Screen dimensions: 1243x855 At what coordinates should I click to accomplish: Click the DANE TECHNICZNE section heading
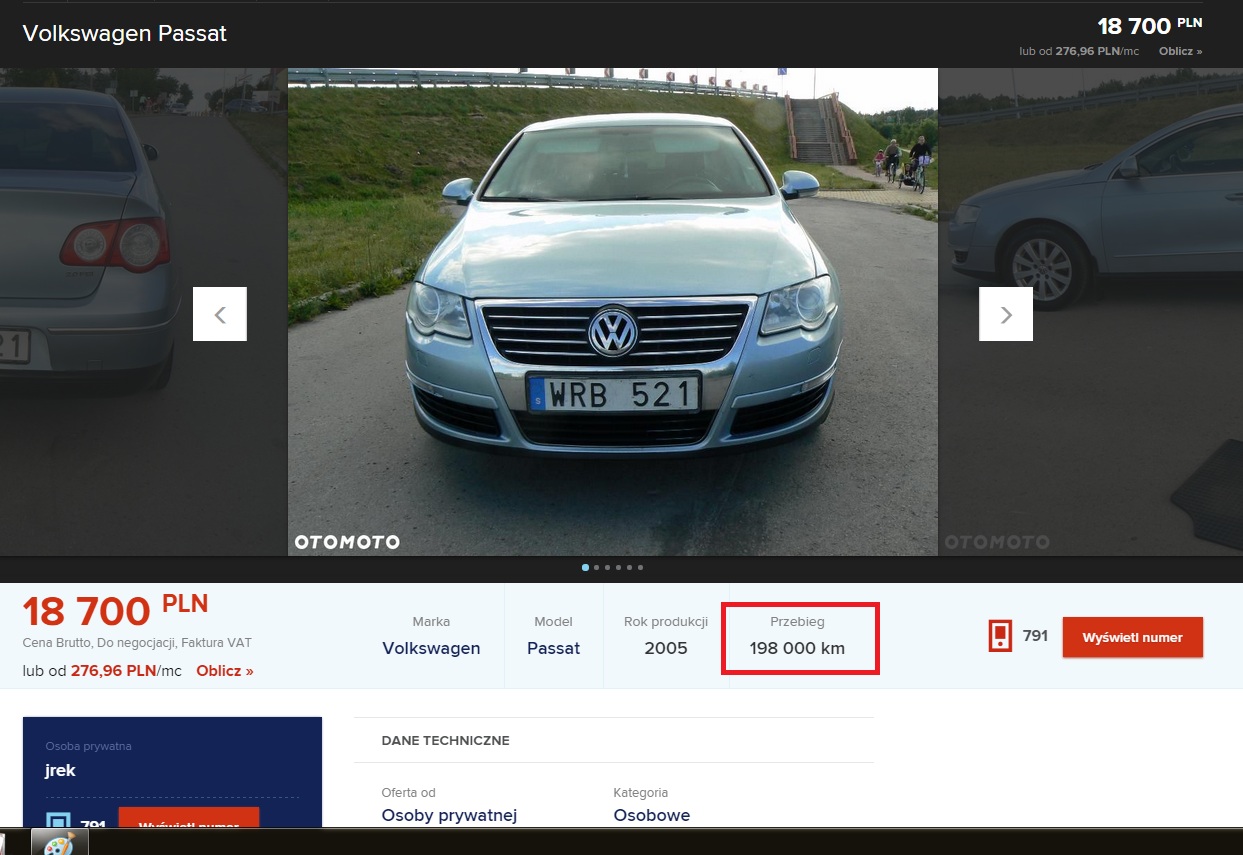pyautogui.click(x=446, y=741)
